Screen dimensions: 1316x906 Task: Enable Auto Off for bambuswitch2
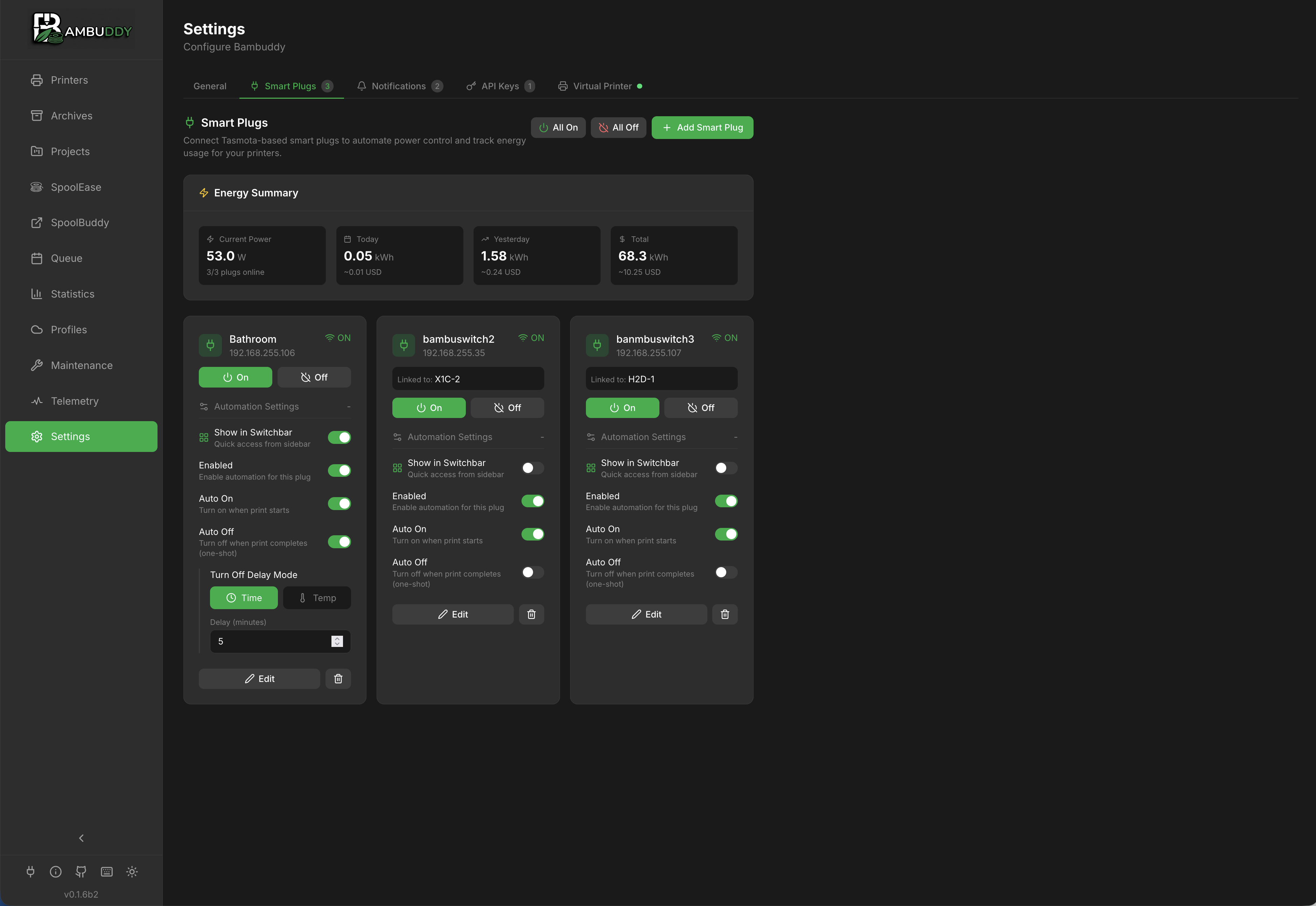click(x=532, y=572)
